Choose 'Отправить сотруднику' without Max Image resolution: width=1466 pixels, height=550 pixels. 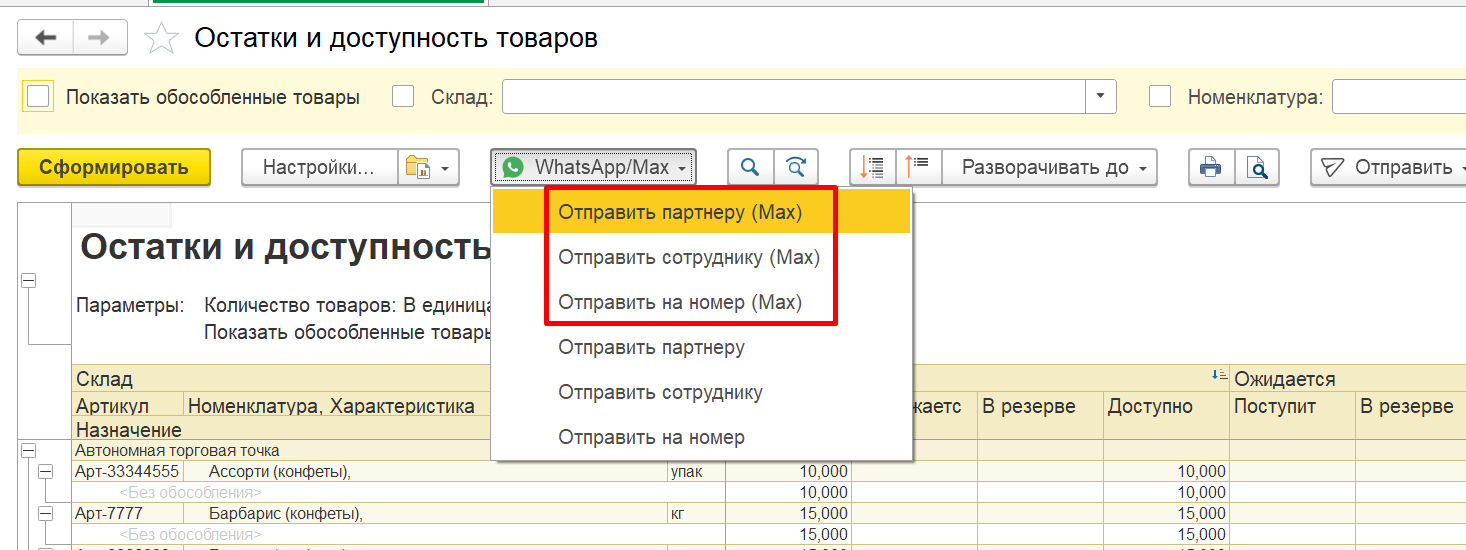[x=701, y=392]
